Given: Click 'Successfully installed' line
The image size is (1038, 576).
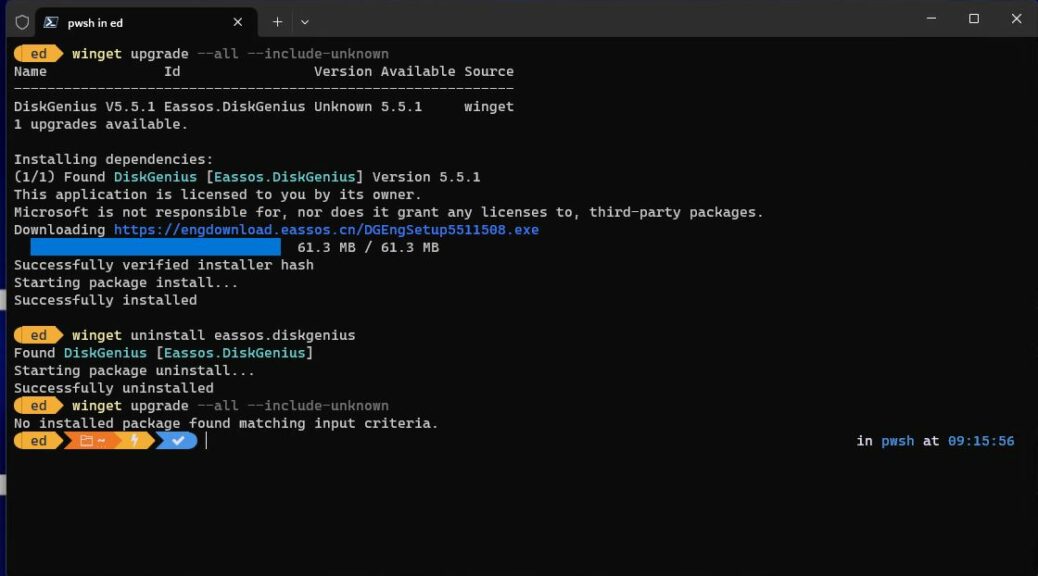Looking at the screenshot, I should pos(105,300).
